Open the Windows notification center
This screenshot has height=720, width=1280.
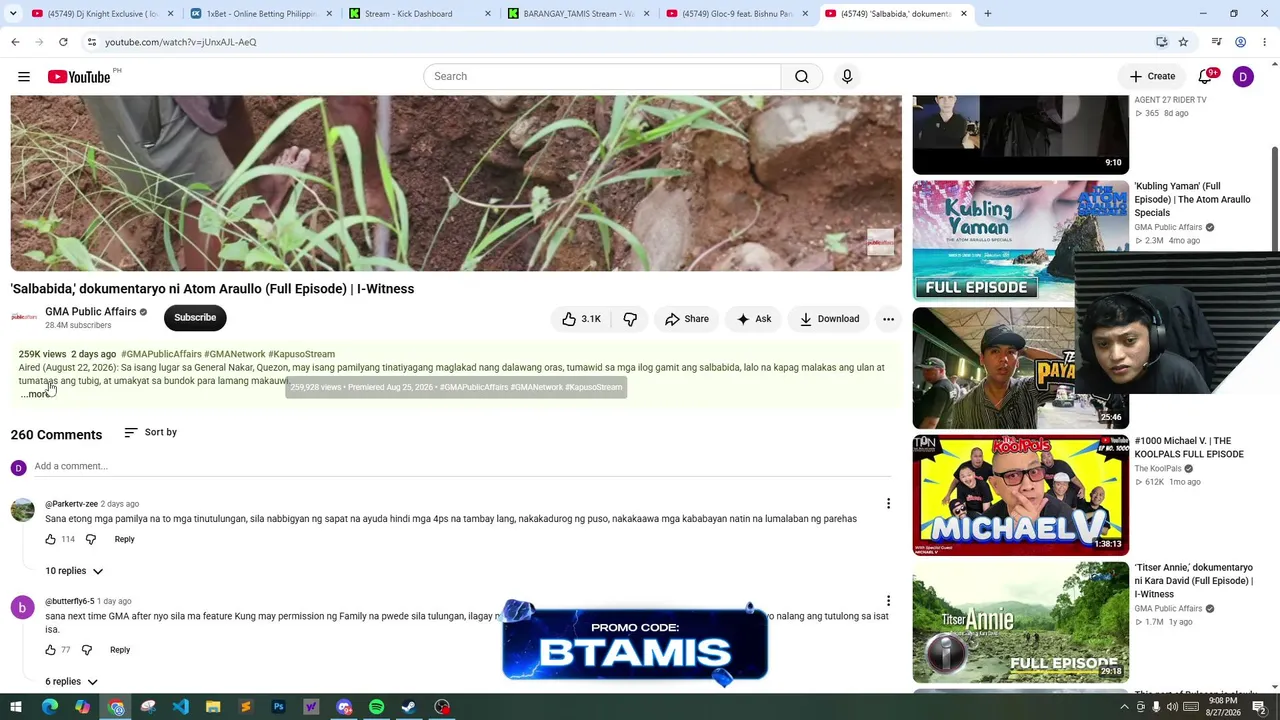pos(1262,708)
